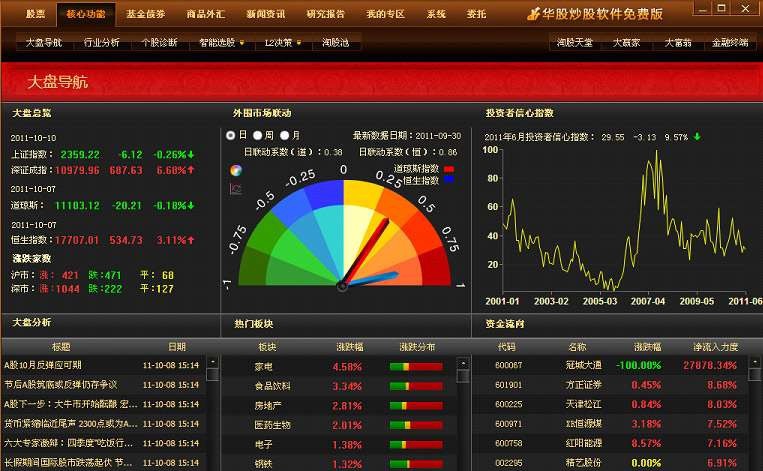
Task: Open the 我的专区 menu
Action: 385,14
